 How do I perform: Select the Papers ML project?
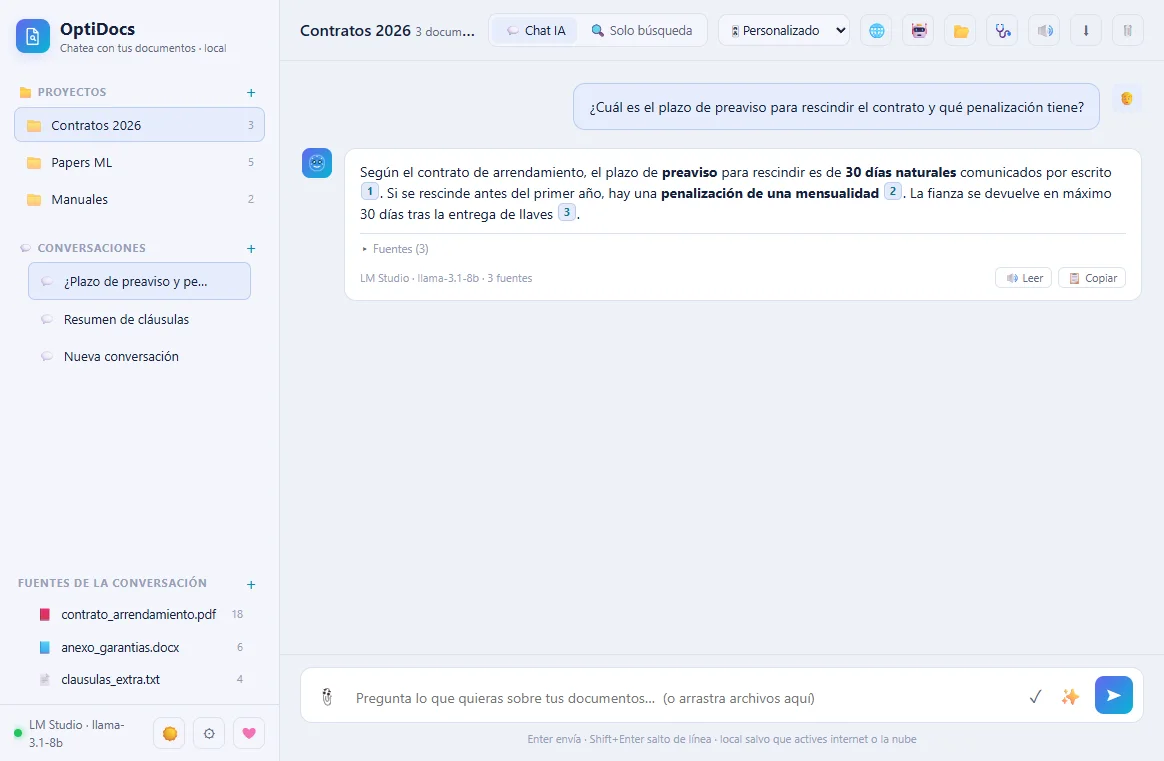pyautogui.click(x=140, y=162)
